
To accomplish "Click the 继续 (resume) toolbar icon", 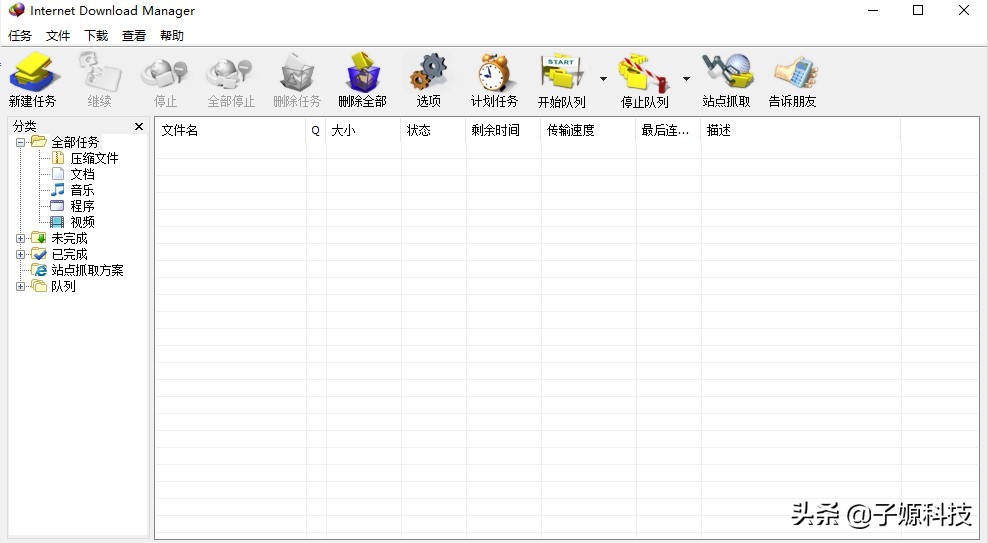I will tap(100, 72).
